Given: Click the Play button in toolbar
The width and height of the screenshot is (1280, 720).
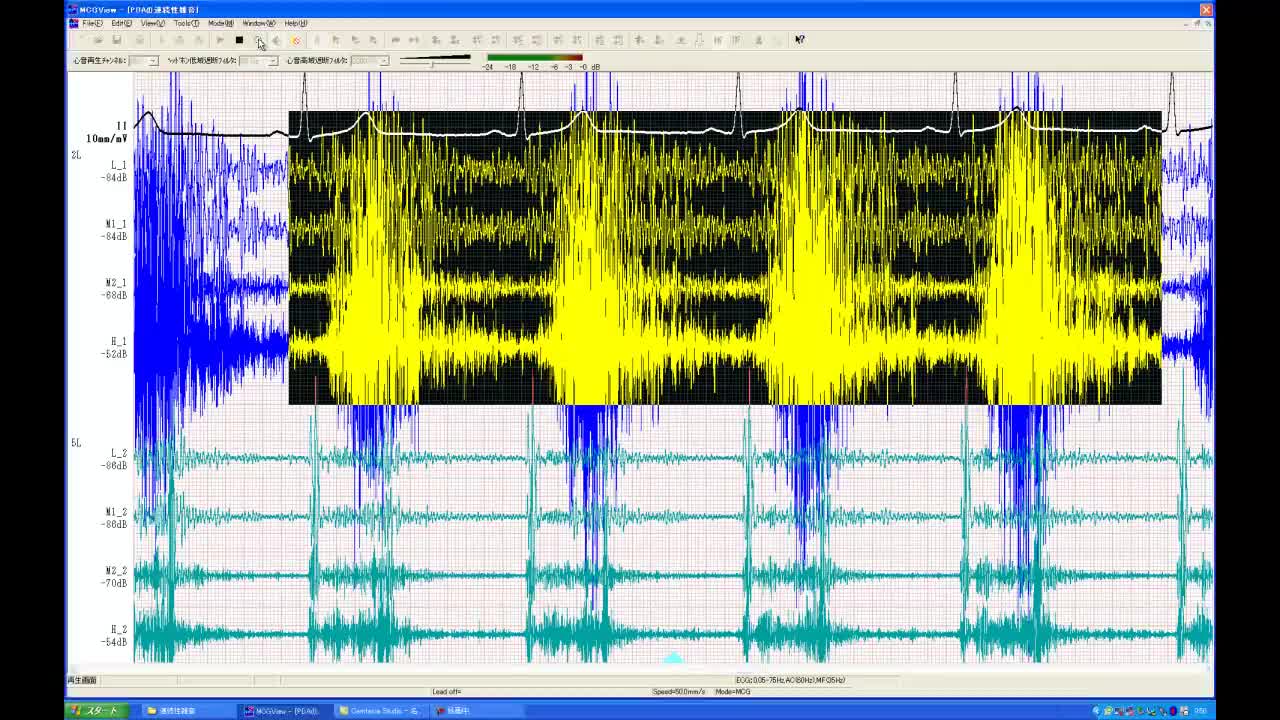Looking at the screenshot, I should pos(220,40).
